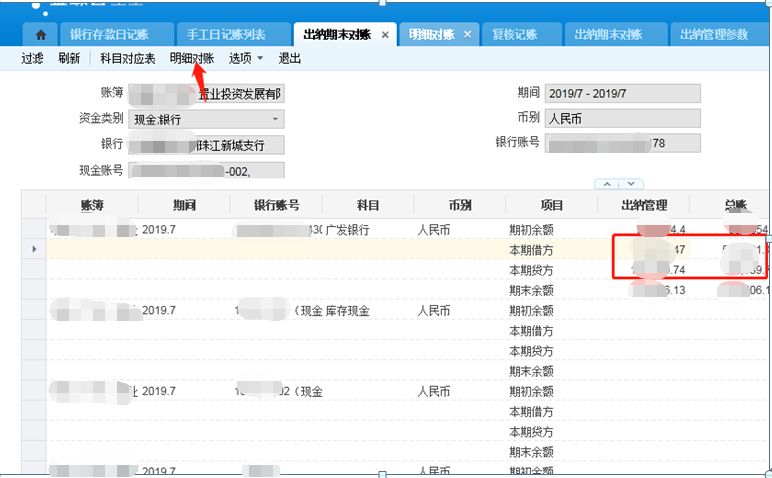The image size is (772, 478).
Task: Click 过滤 in the toolbar
Action: tap(34, 59)
